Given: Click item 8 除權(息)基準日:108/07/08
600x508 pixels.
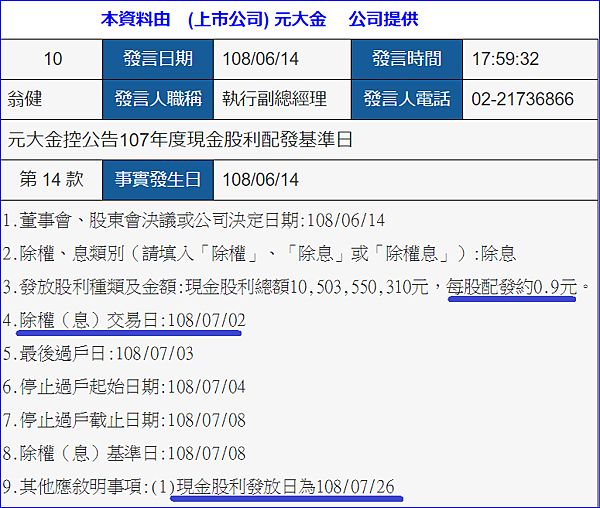Looking at the screenshot, I should pyautogui.click(x=124, y=454).
